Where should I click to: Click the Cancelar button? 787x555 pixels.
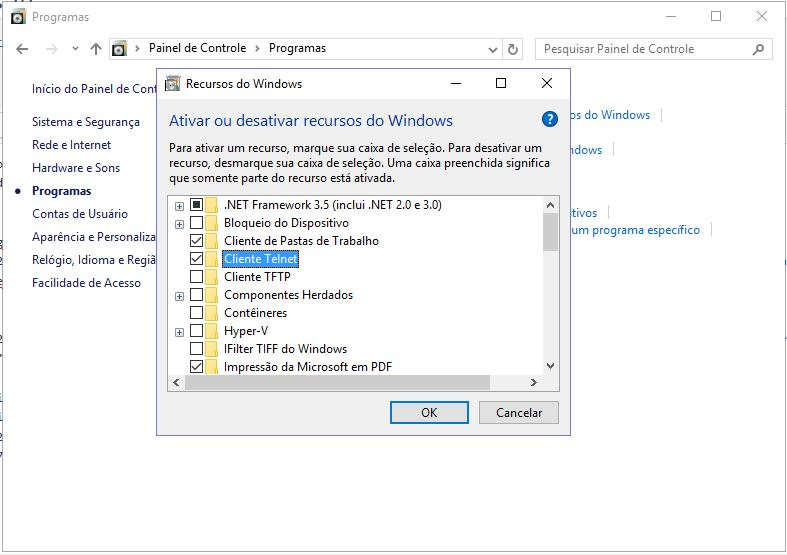[519, 412]
